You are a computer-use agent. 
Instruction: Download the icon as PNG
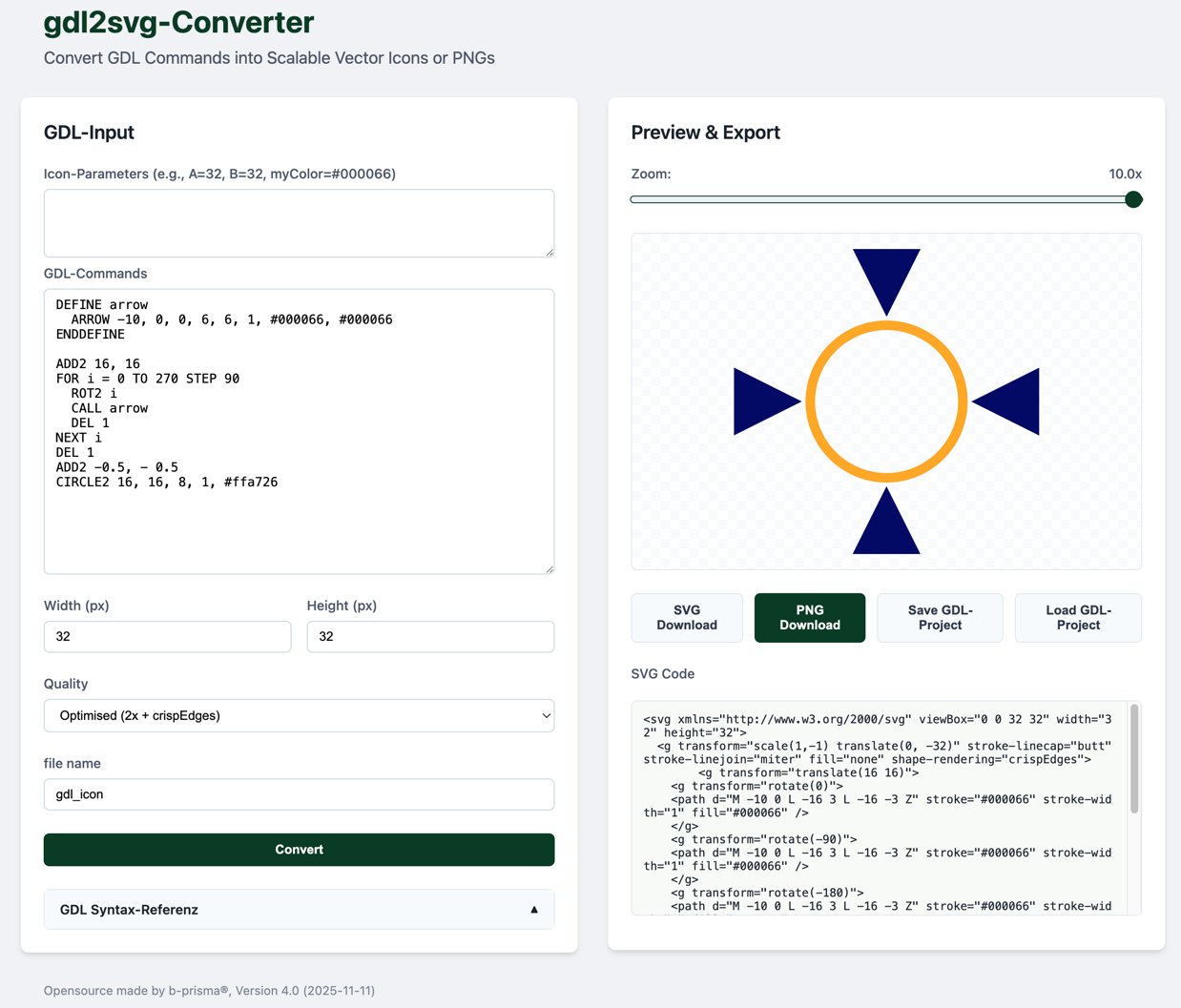tap(809, 618)
